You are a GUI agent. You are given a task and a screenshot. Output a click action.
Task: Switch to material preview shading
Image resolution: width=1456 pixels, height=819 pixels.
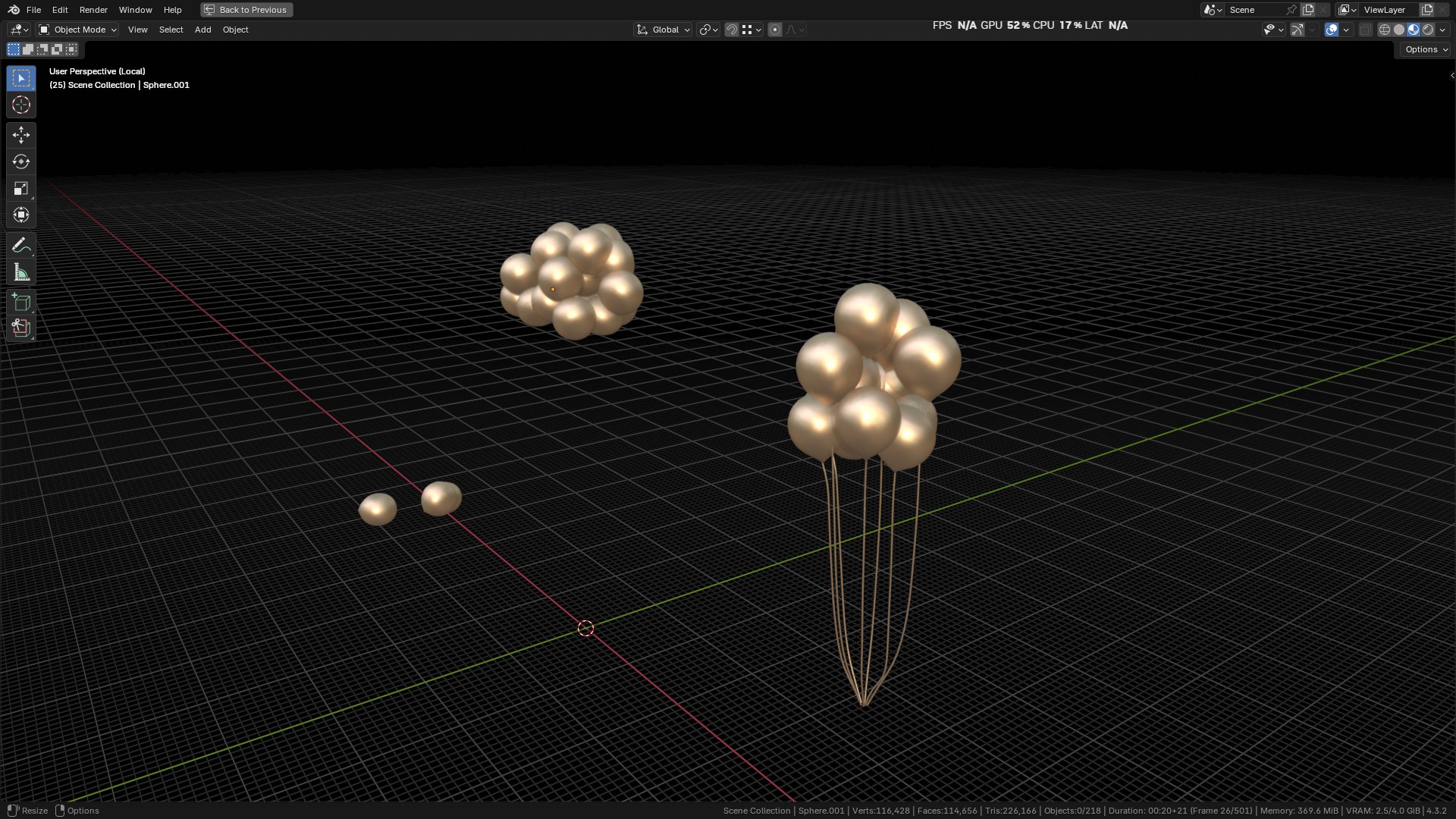point(1414,30)
